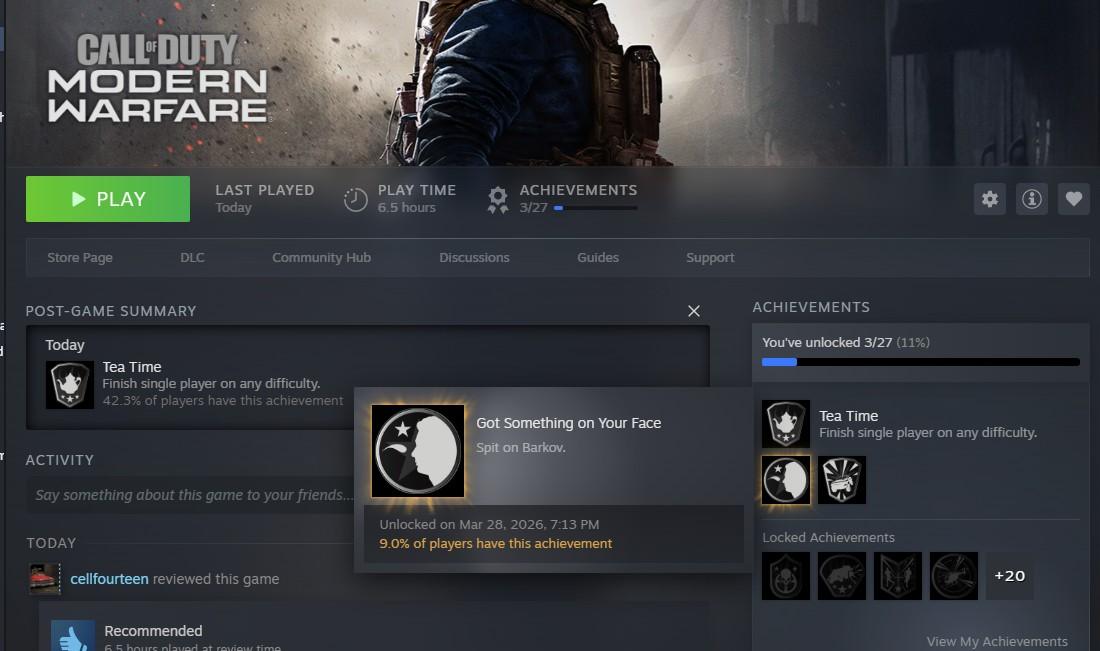Close the post-game summary panel
Viewport: 1100px width, 651px height.
(694, 311)
